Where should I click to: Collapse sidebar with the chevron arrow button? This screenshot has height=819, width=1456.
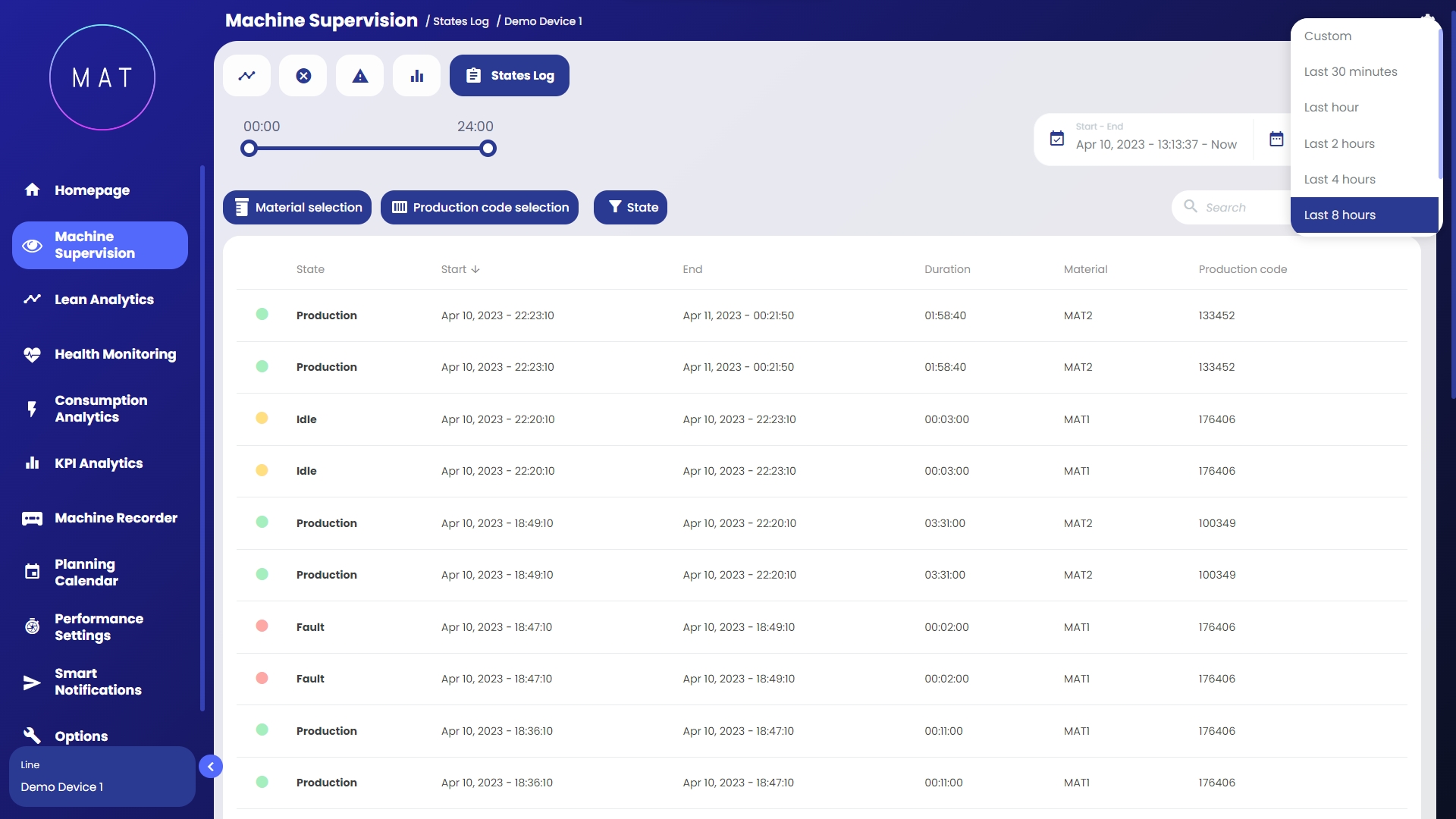click(x=211, y=767)
